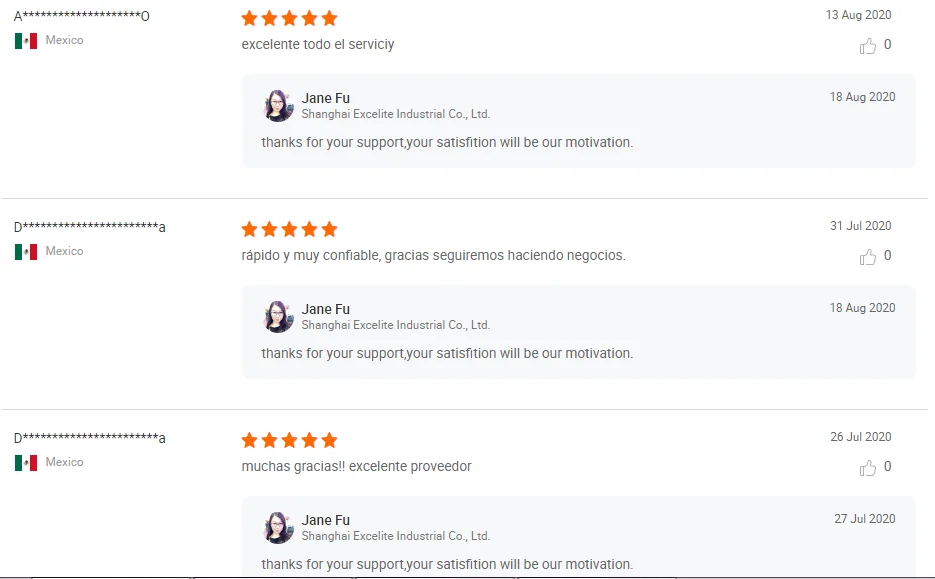935x579 pixels.
Task: Click the "Mexico" country label under reviewer A***O
Action: point(64,40)
